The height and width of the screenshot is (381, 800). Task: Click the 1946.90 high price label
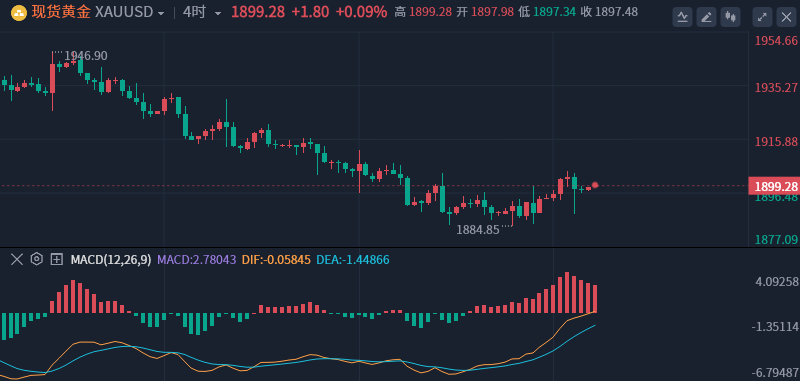tap(86, 56)
